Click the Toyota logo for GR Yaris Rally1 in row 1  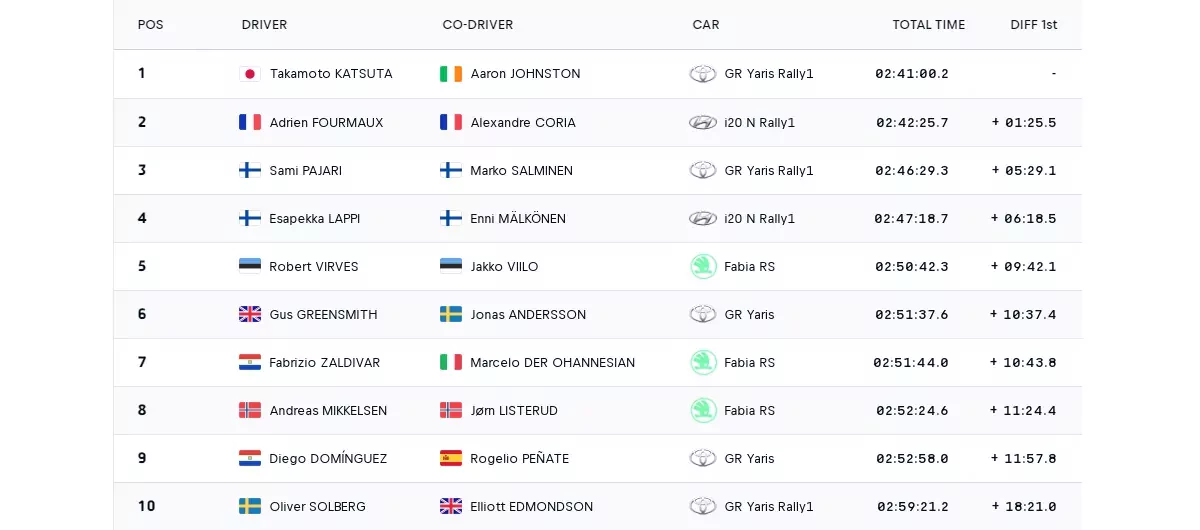(x=703, y=74)
